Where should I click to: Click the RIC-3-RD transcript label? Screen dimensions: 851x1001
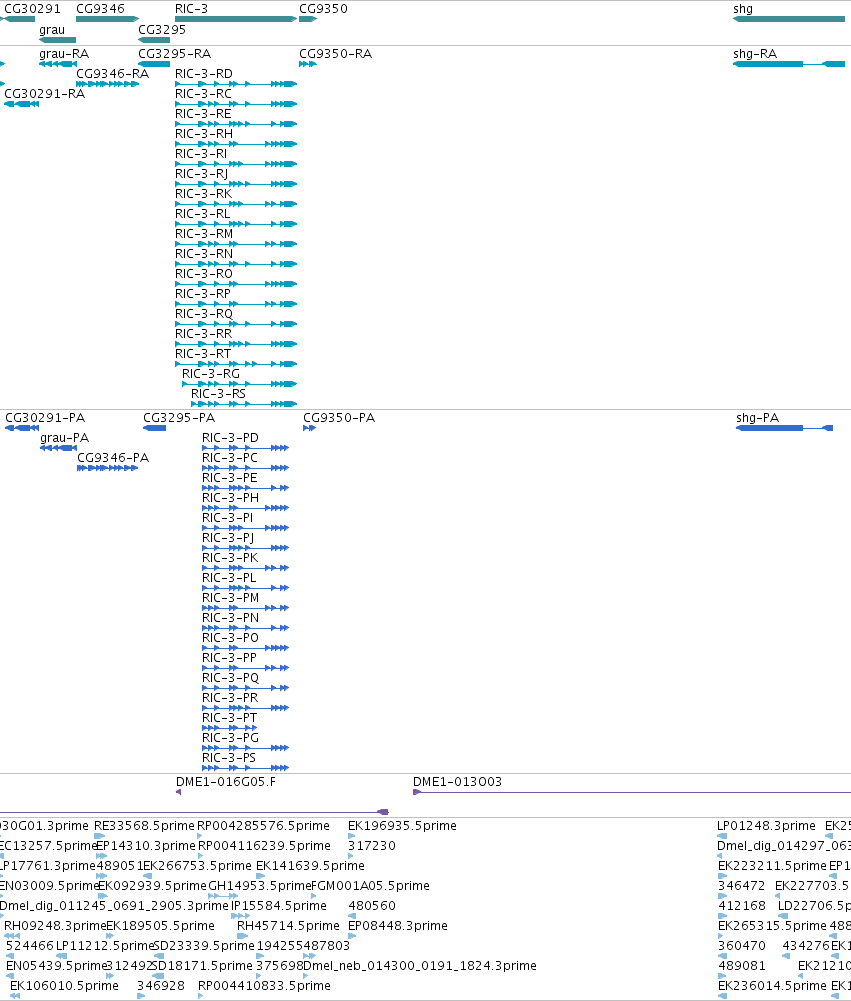pyautogui.click(x=204, y=74)
